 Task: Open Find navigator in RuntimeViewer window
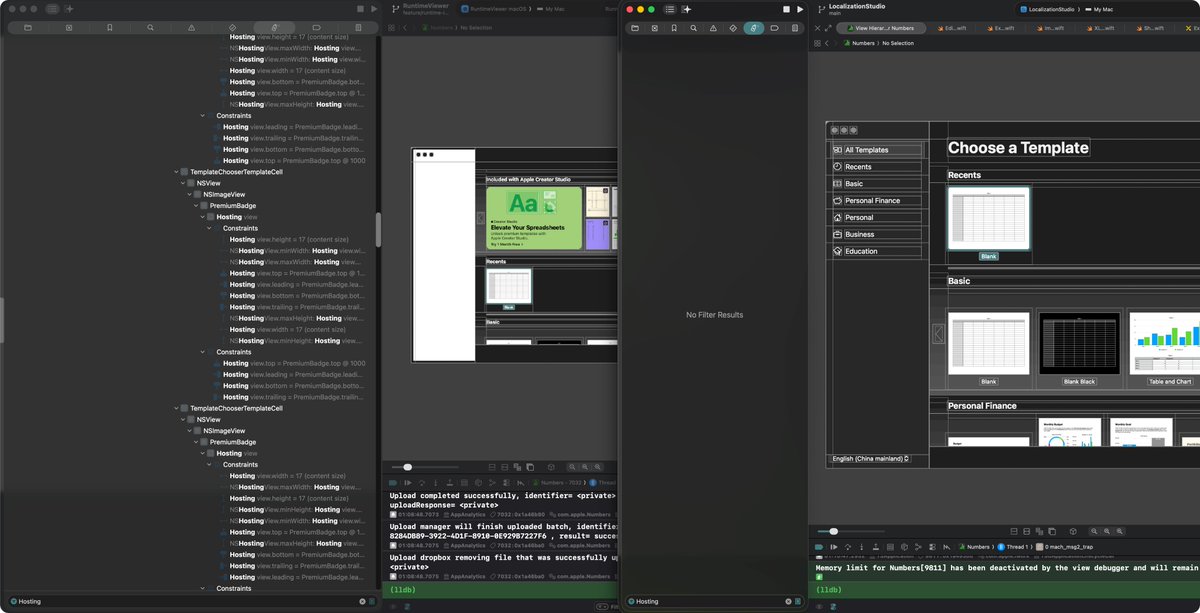click(150, 28)
